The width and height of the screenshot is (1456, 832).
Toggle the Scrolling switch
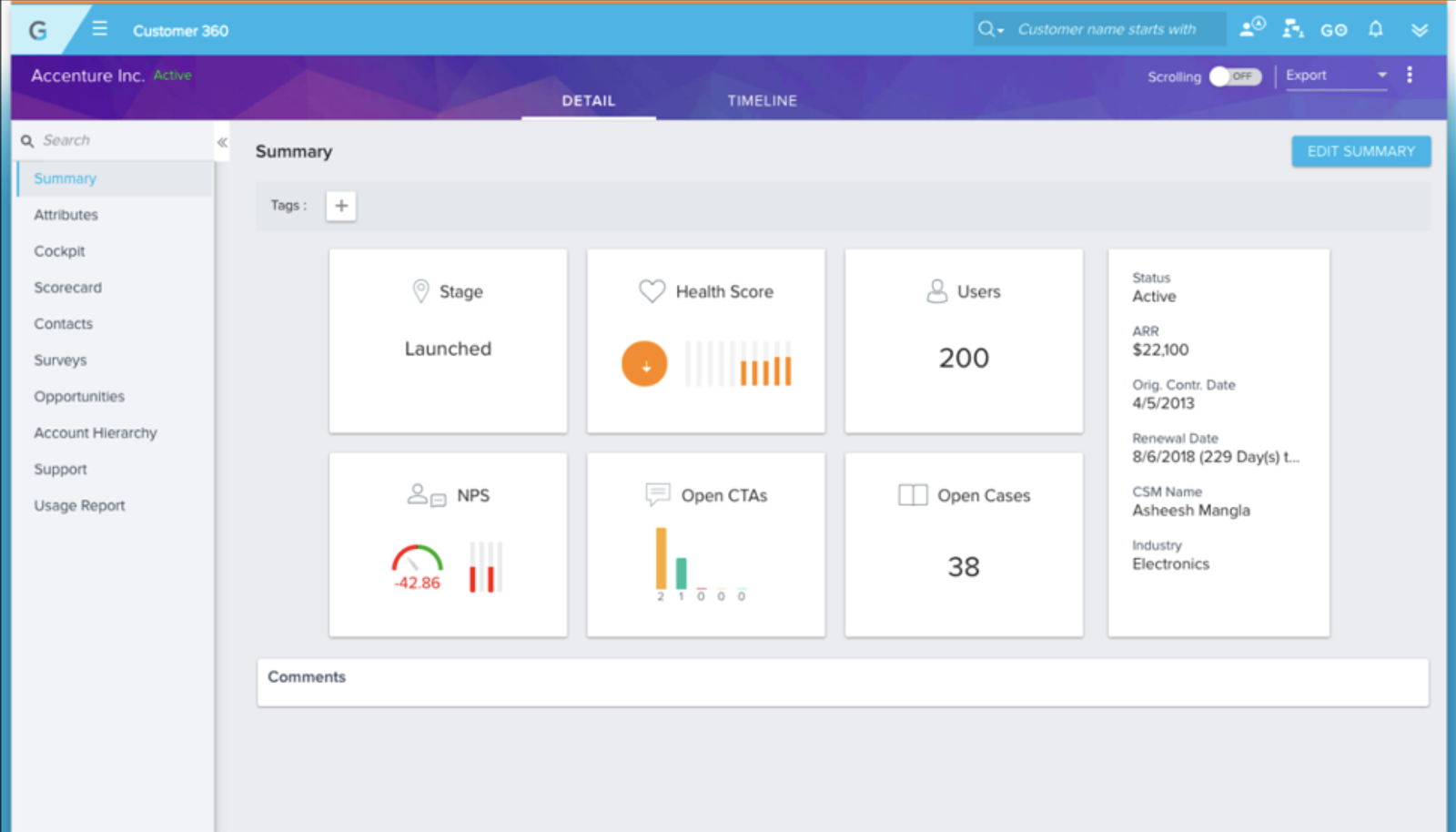coord(1235,76)
